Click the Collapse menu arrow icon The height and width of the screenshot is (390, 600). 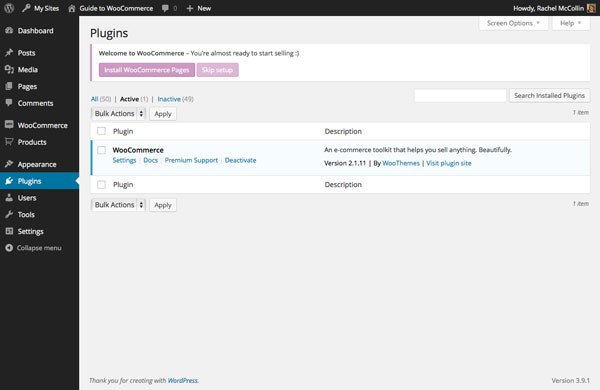click(x=9, y=248)
